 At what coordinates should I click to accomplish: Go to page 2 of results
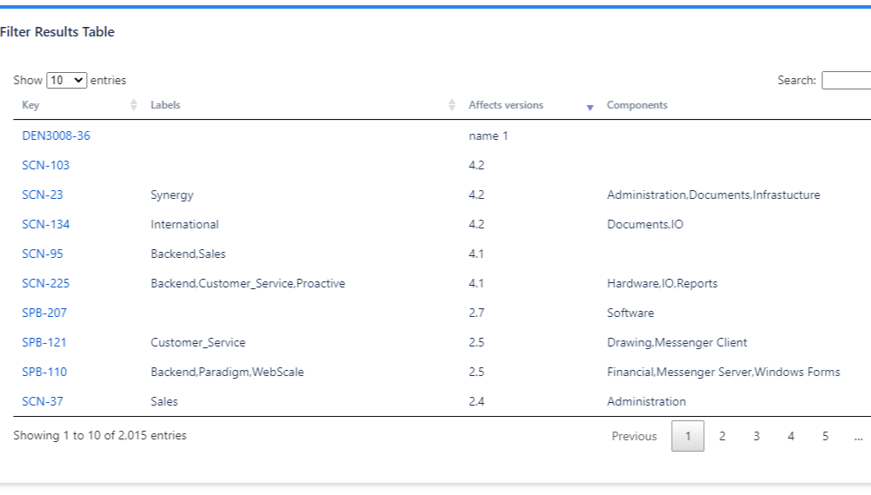pos(722,436)
